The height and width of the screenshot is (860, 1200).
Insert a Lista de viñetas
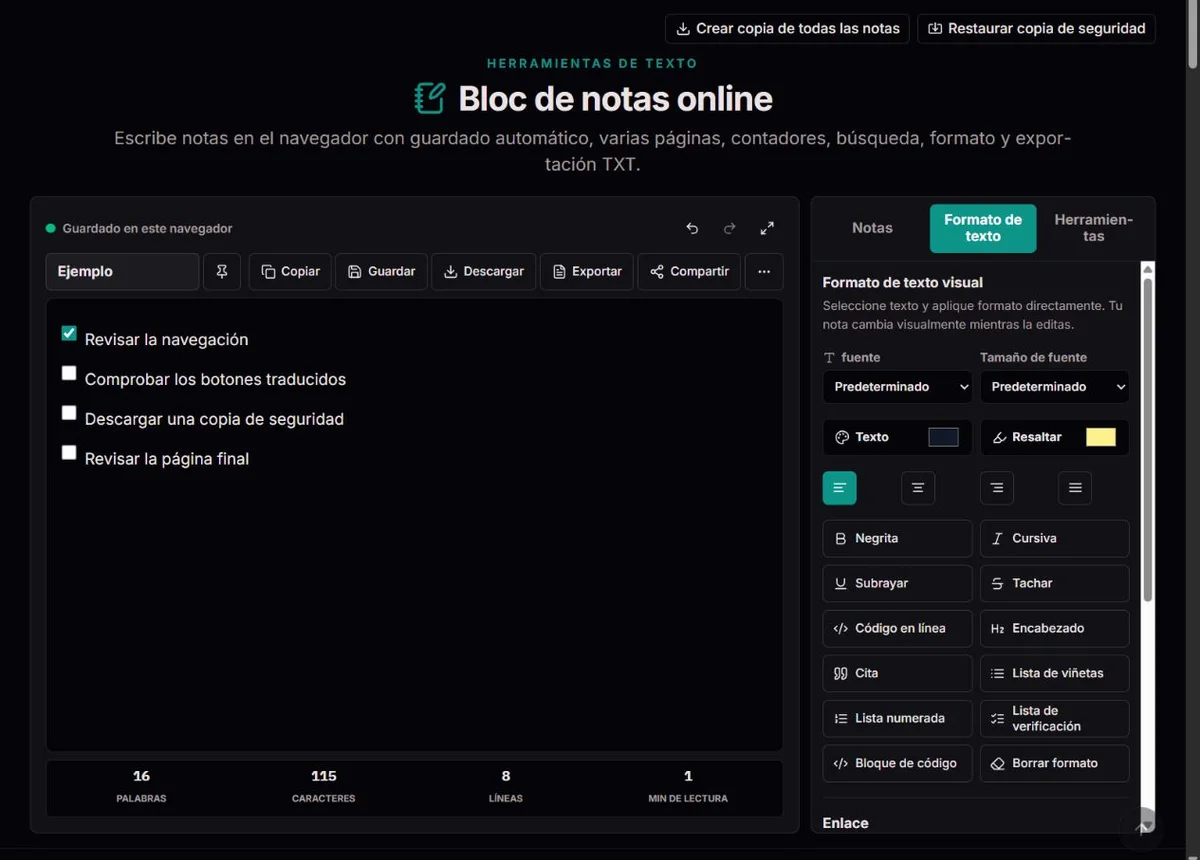[x=1054, y=673]
